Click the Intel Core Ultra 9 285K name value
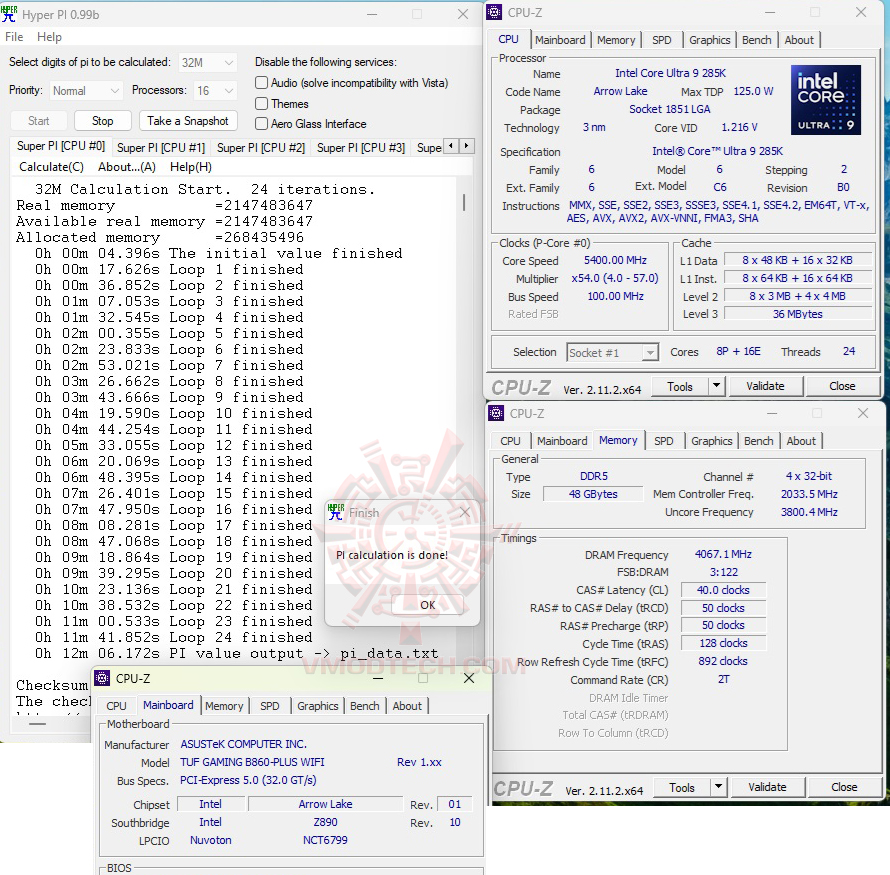Image resolution: width=890 pixels, height=875 pixels. 670,73
